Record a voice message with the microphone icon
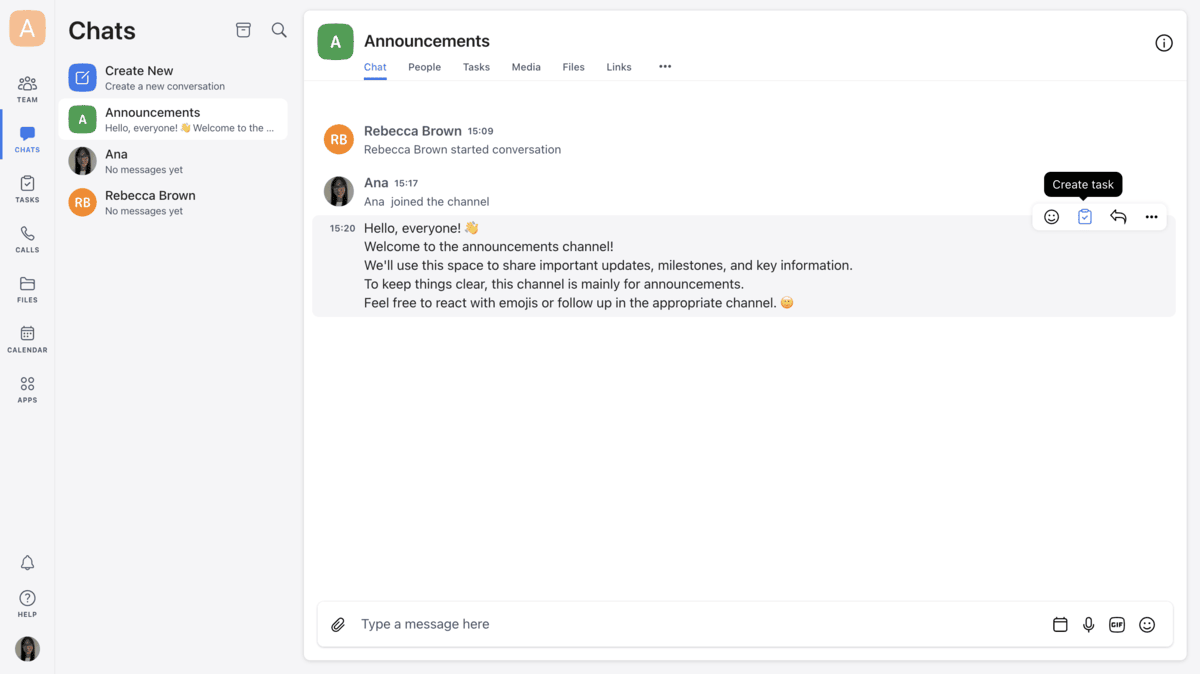The image size is (1200, 674). click(x=1088, y=624)
